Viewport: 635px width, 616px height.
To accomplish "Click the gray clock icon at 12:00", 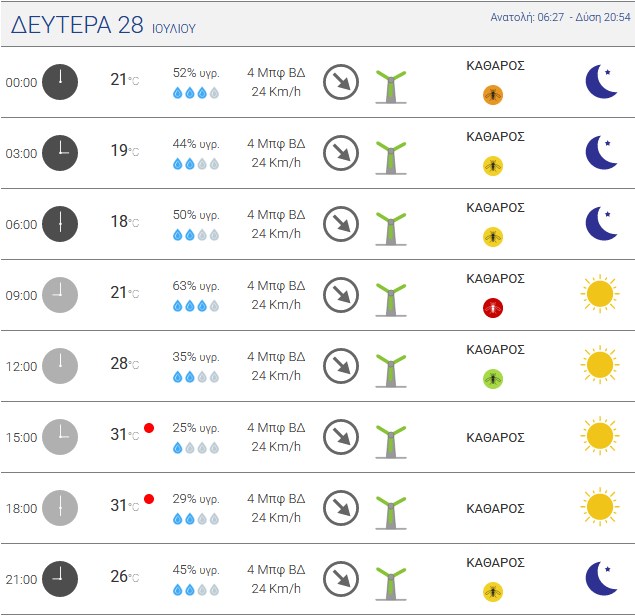I will pos(60,366).
